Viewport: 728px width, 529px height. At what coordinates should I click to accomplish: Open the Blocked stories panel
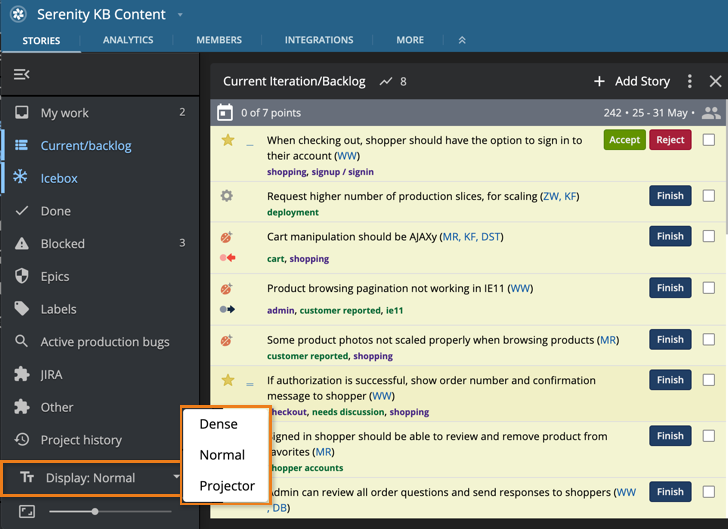click(x=62, y=244)
